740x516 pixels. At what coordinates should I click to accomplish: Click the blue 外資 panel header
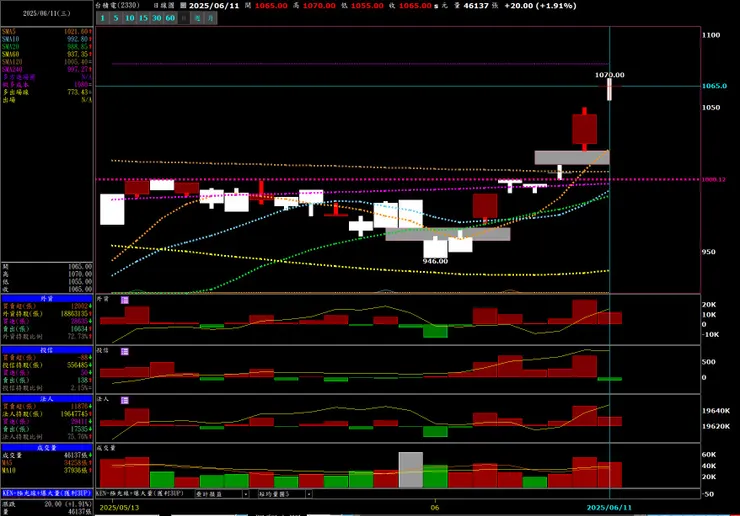click(x=47, y=299)
